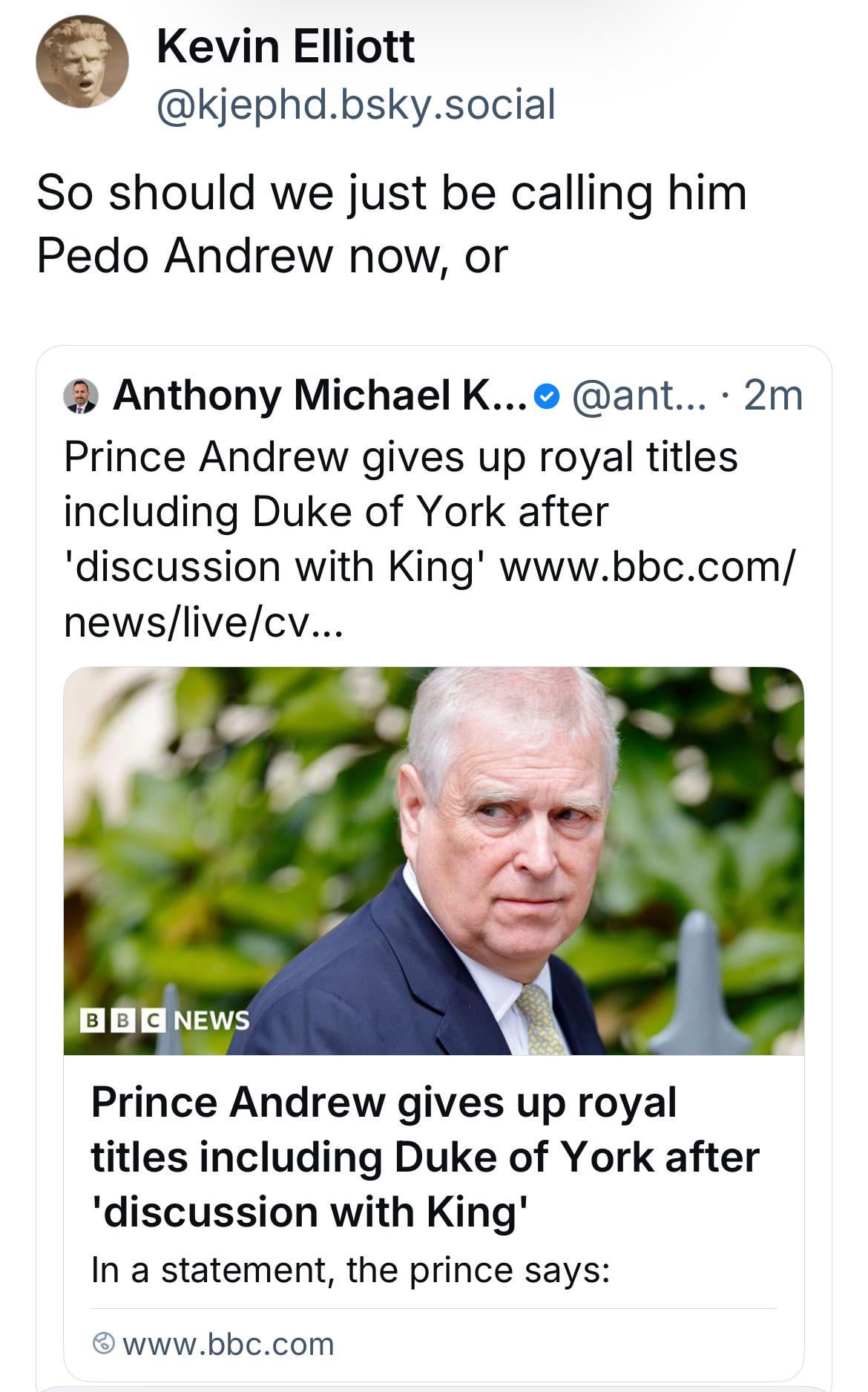Viewport: 868px width, 1392px height.
Task: Click the blue verified checkmark badge
Action: tap(547, 396)
